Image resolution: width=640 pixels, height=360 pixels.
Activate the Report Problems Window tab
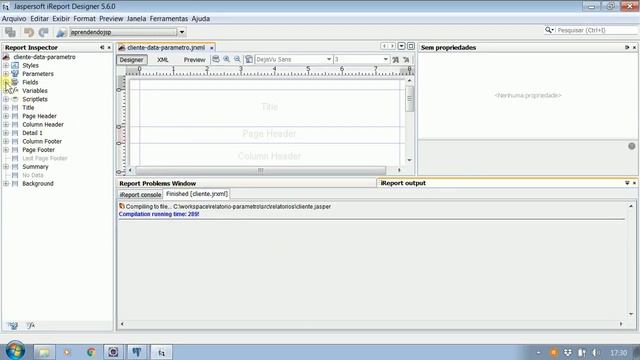[x=158, y=183]
